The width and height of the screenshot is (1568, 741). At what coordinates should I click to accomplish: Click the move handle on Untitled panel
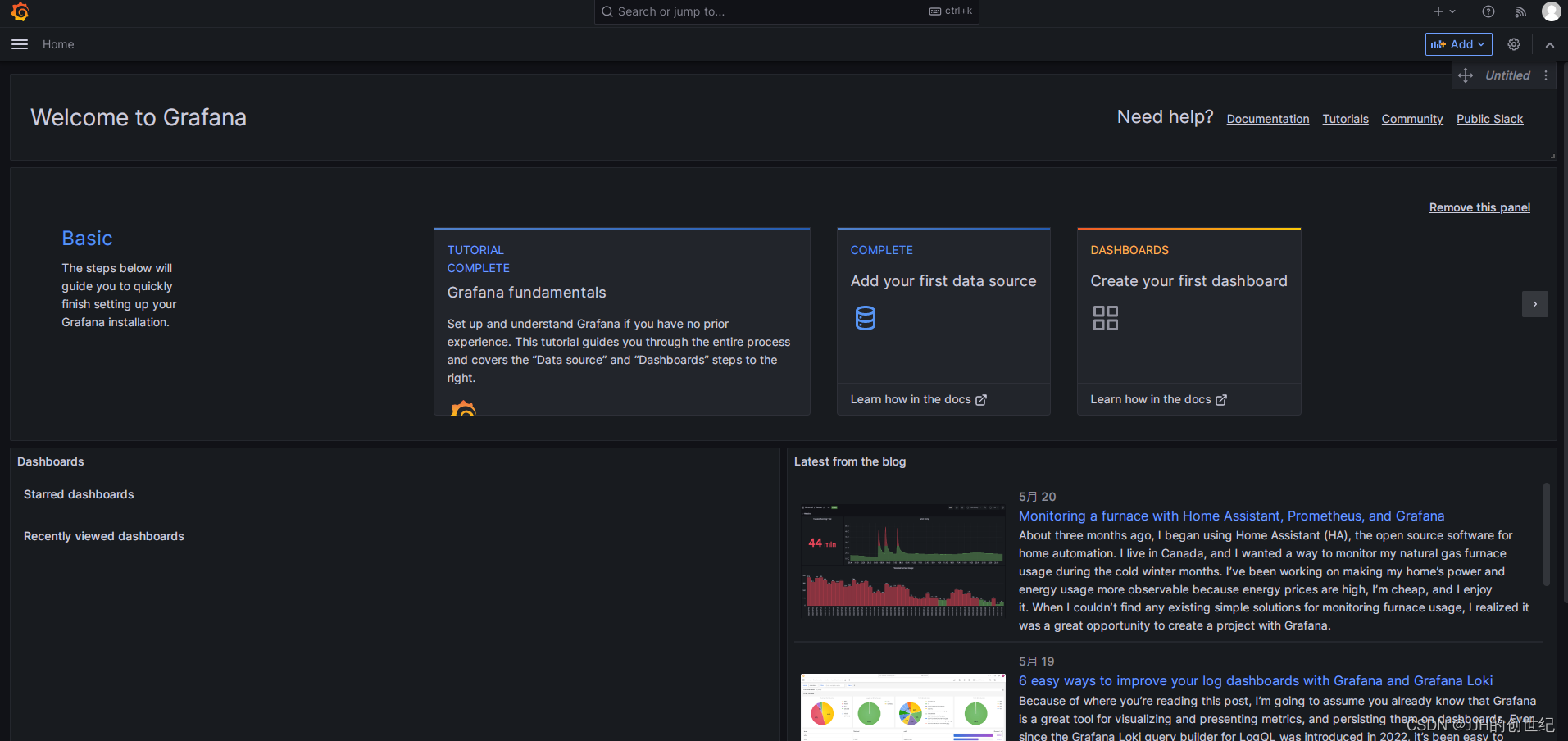[1466, 75]
